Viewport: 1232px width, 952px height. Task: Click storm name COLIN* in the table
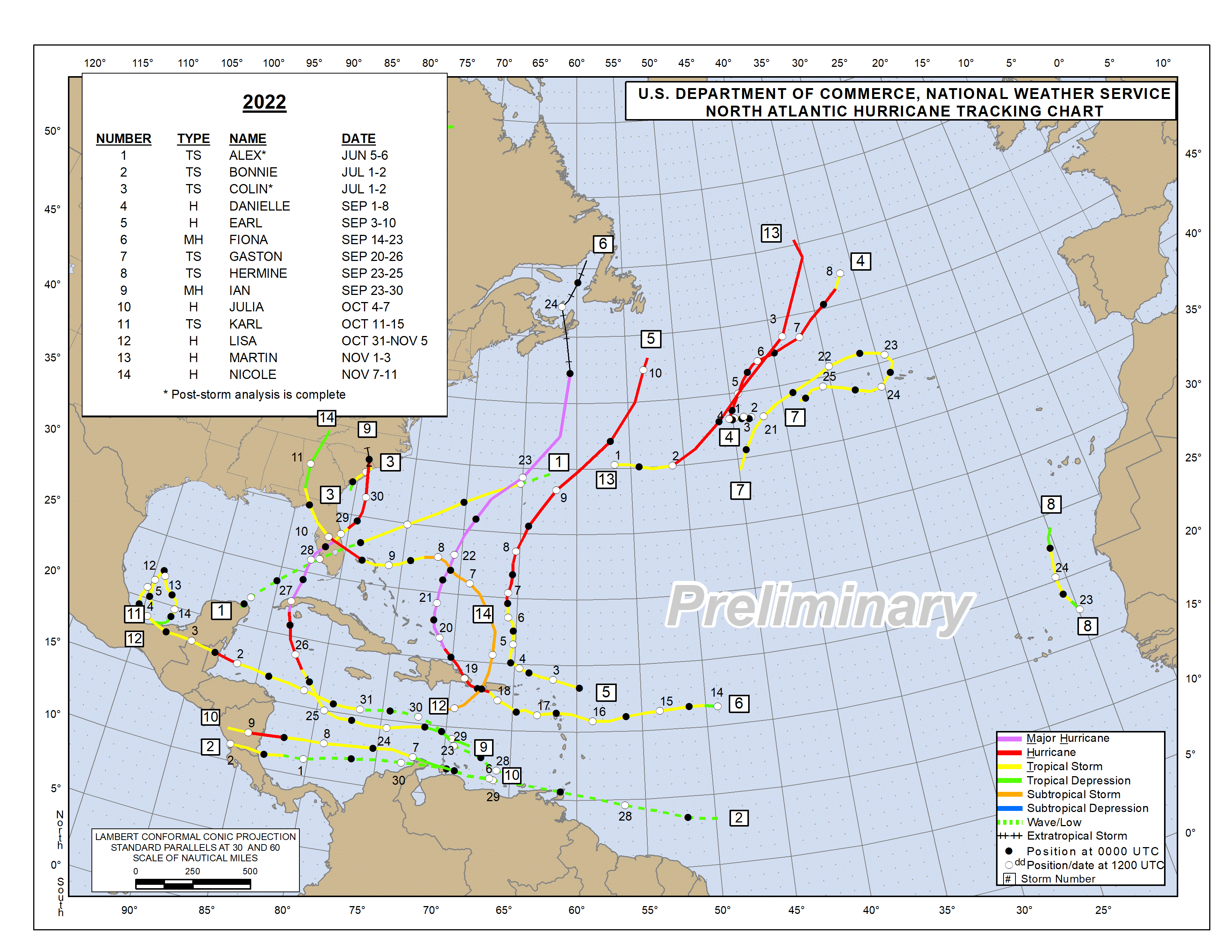click(251, 190)
